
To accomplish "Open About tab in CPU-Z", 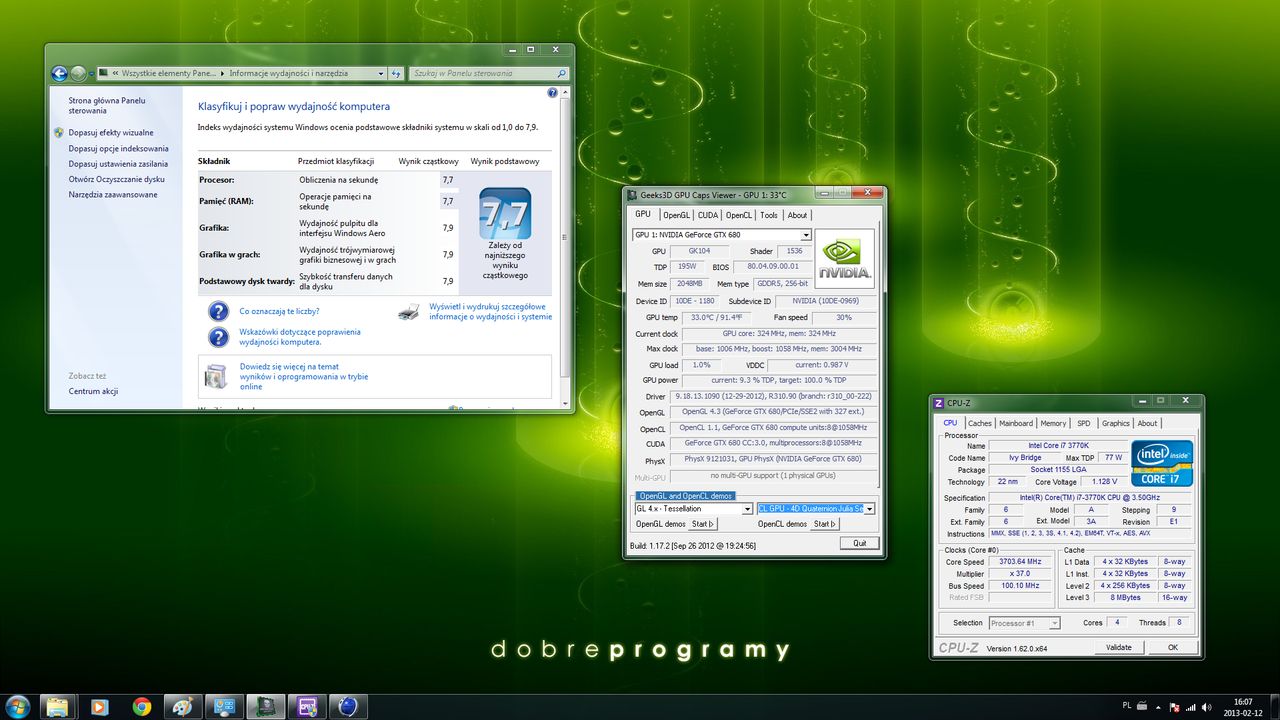I will click(1147, 423).
